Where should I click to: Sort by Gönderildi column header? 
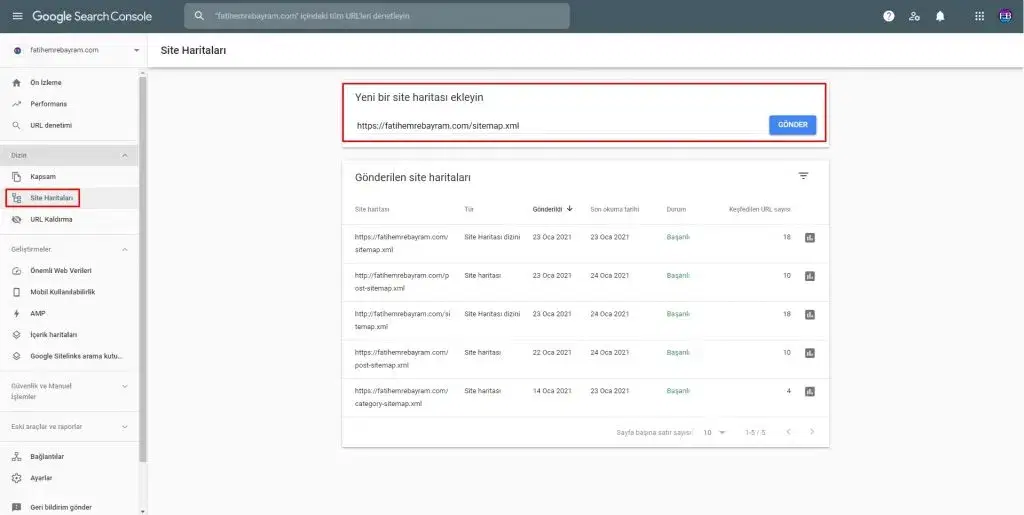pyautogui.click(x=552, y=209)
